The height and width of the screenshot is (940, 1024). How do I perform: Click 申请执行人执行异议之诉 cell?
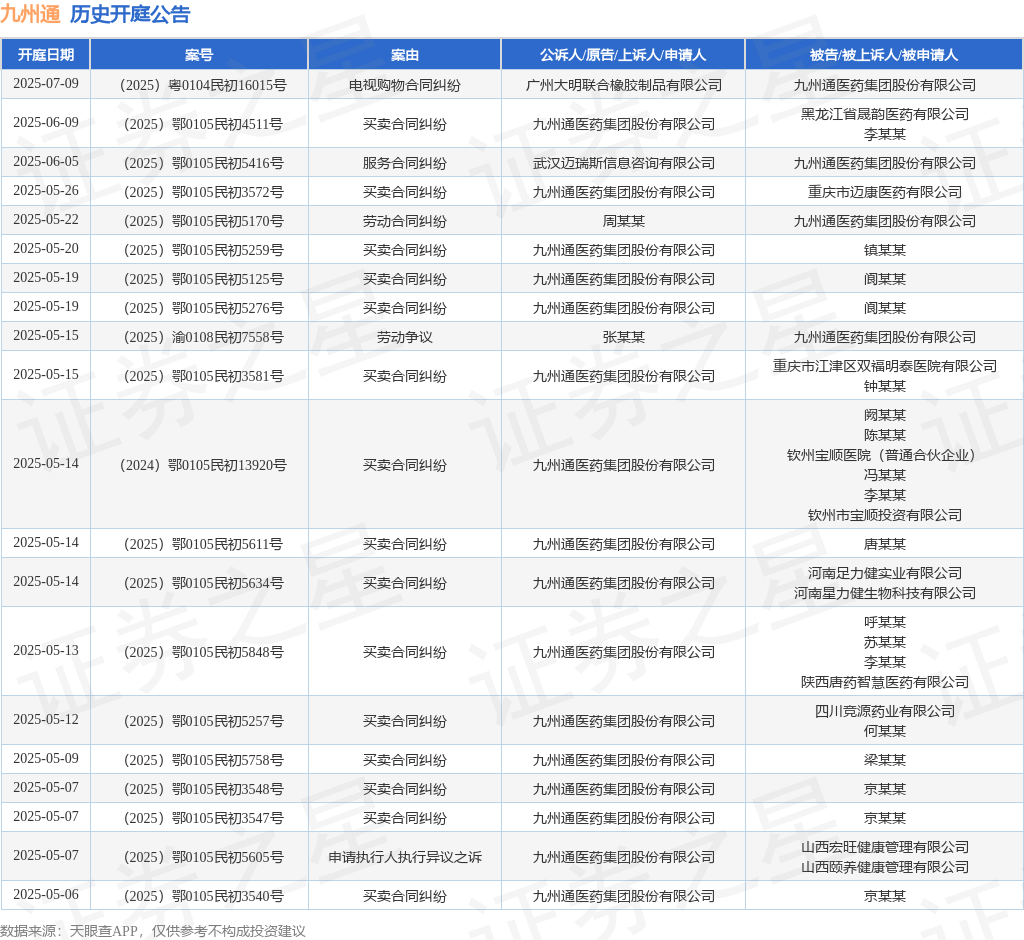pos(405,857)
